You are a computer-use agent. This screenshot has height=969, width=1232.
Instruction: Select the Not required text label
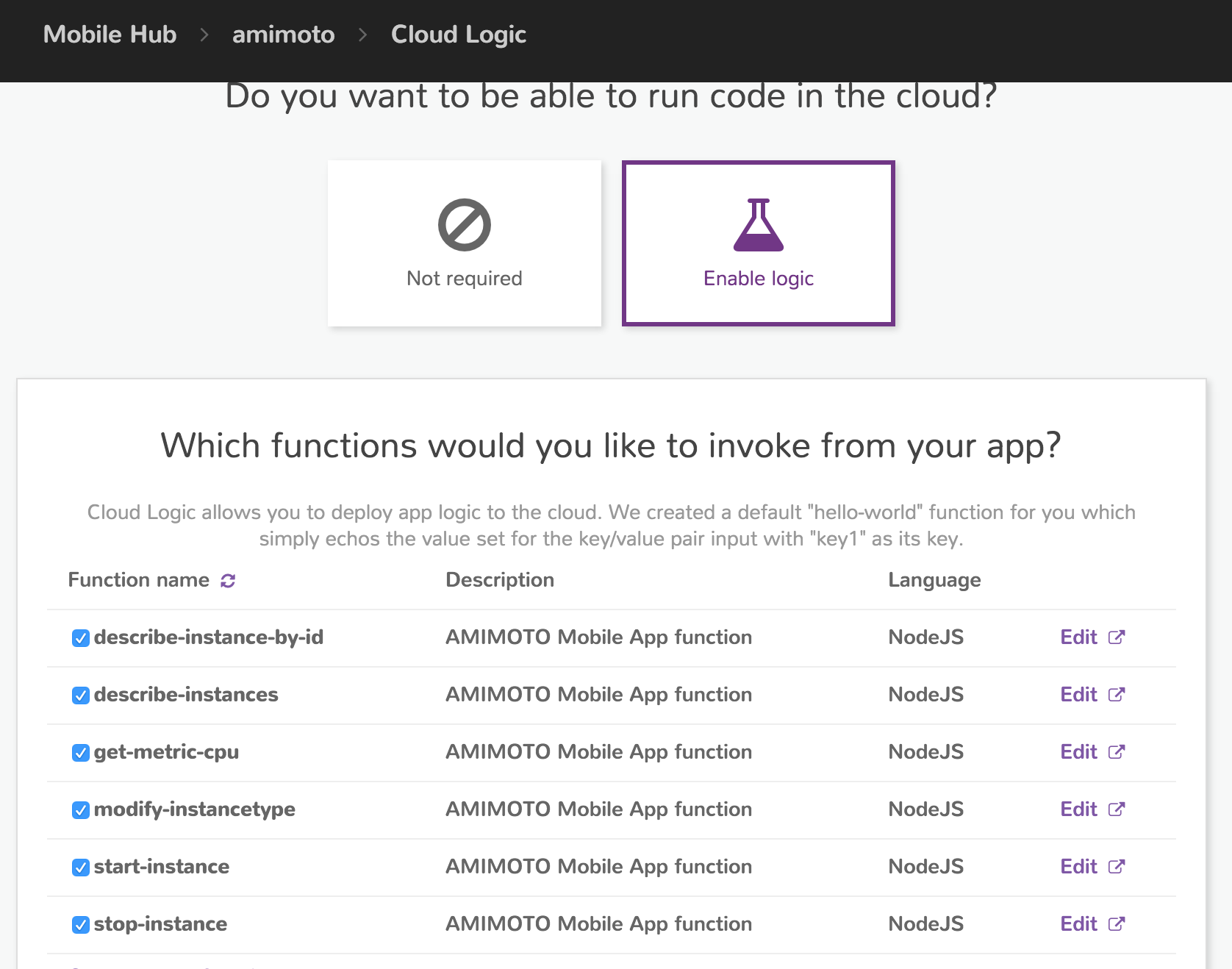[465, 279]
